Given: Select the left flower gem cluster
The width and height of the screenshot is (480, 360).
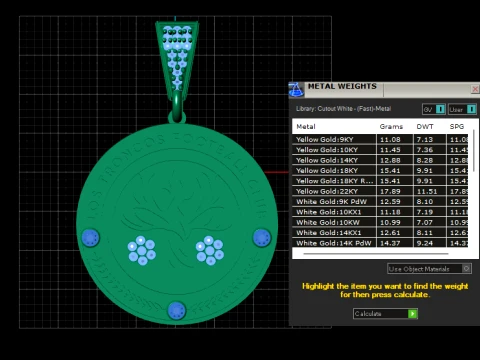Looking at the screenshot, I should pyautogui.click(x=142, y=250).
